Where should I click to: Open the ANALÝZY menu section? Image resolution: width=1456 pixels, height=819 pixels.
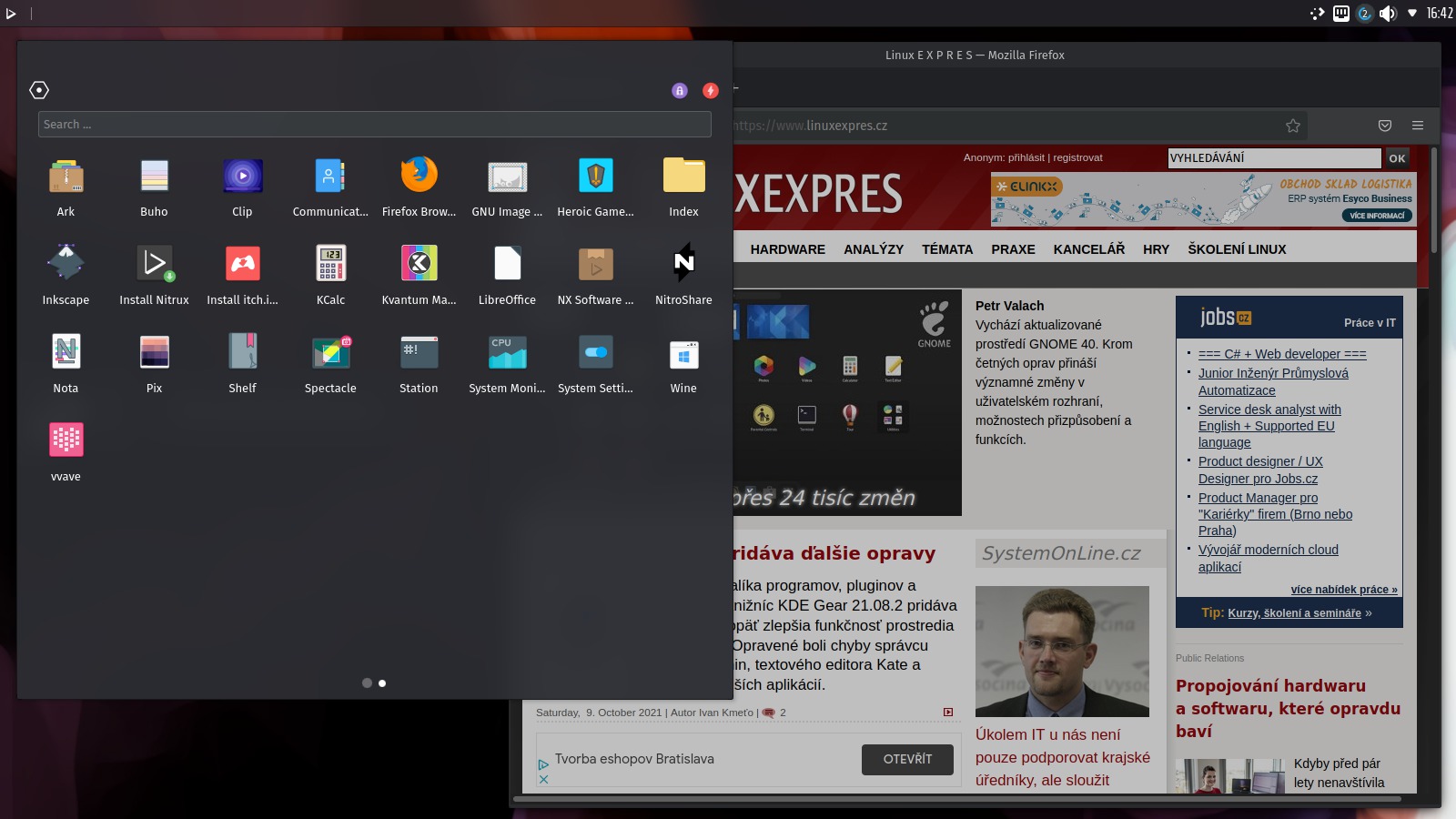point(874,249)
